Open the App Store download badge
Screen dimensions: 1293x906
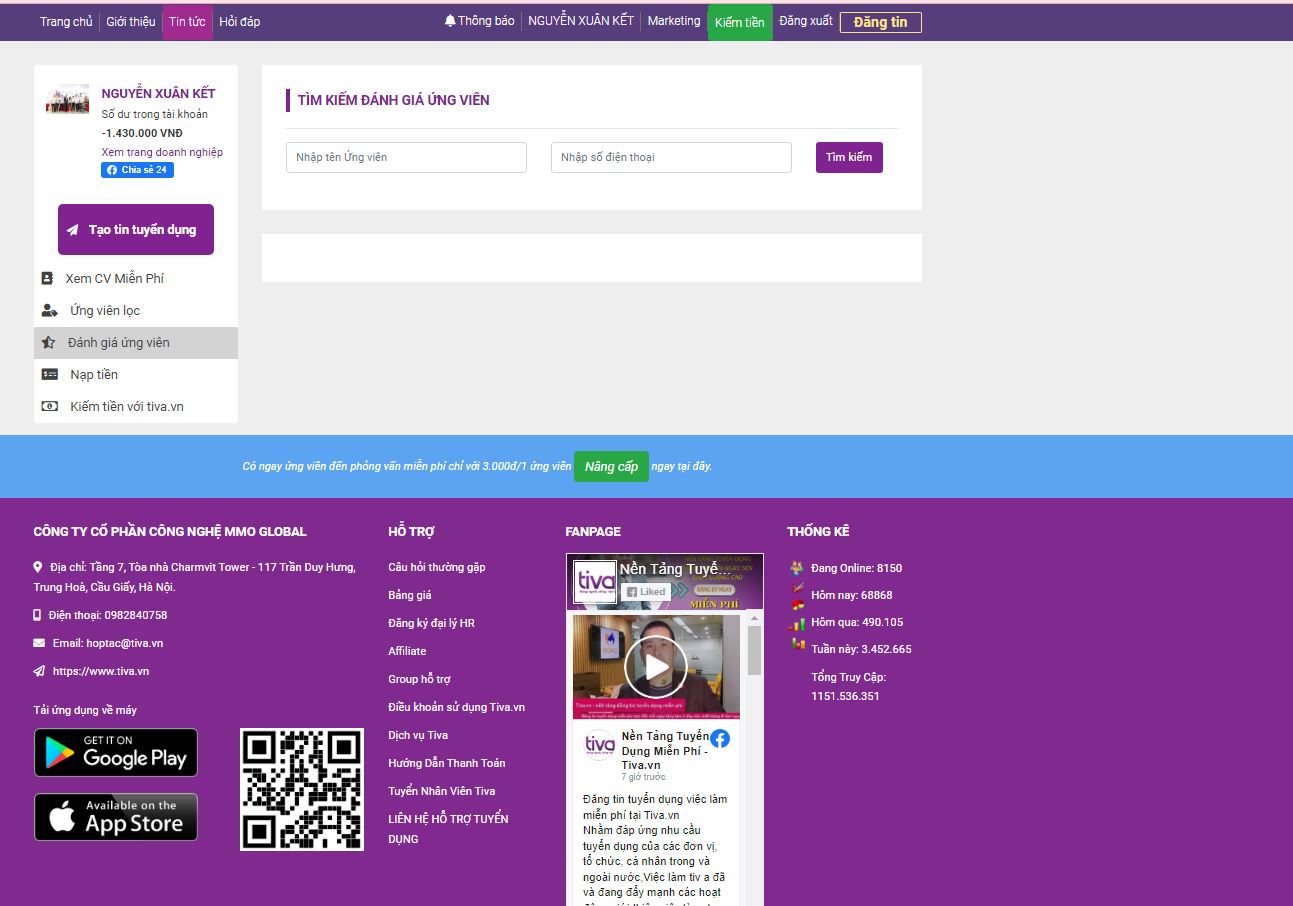(x=116, y=817)
